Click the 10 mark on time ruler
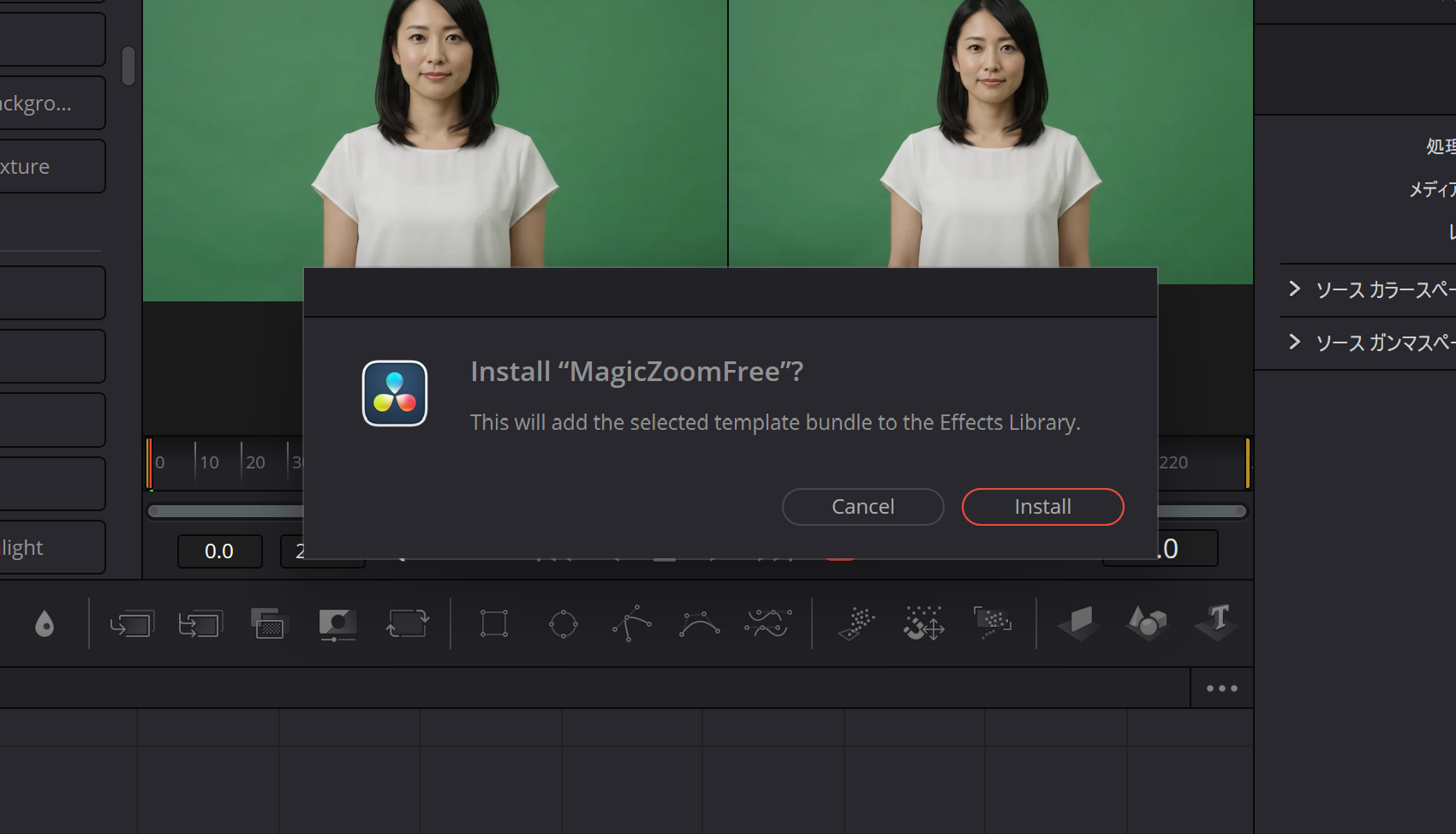The image size is (1456, 834). 209,462
